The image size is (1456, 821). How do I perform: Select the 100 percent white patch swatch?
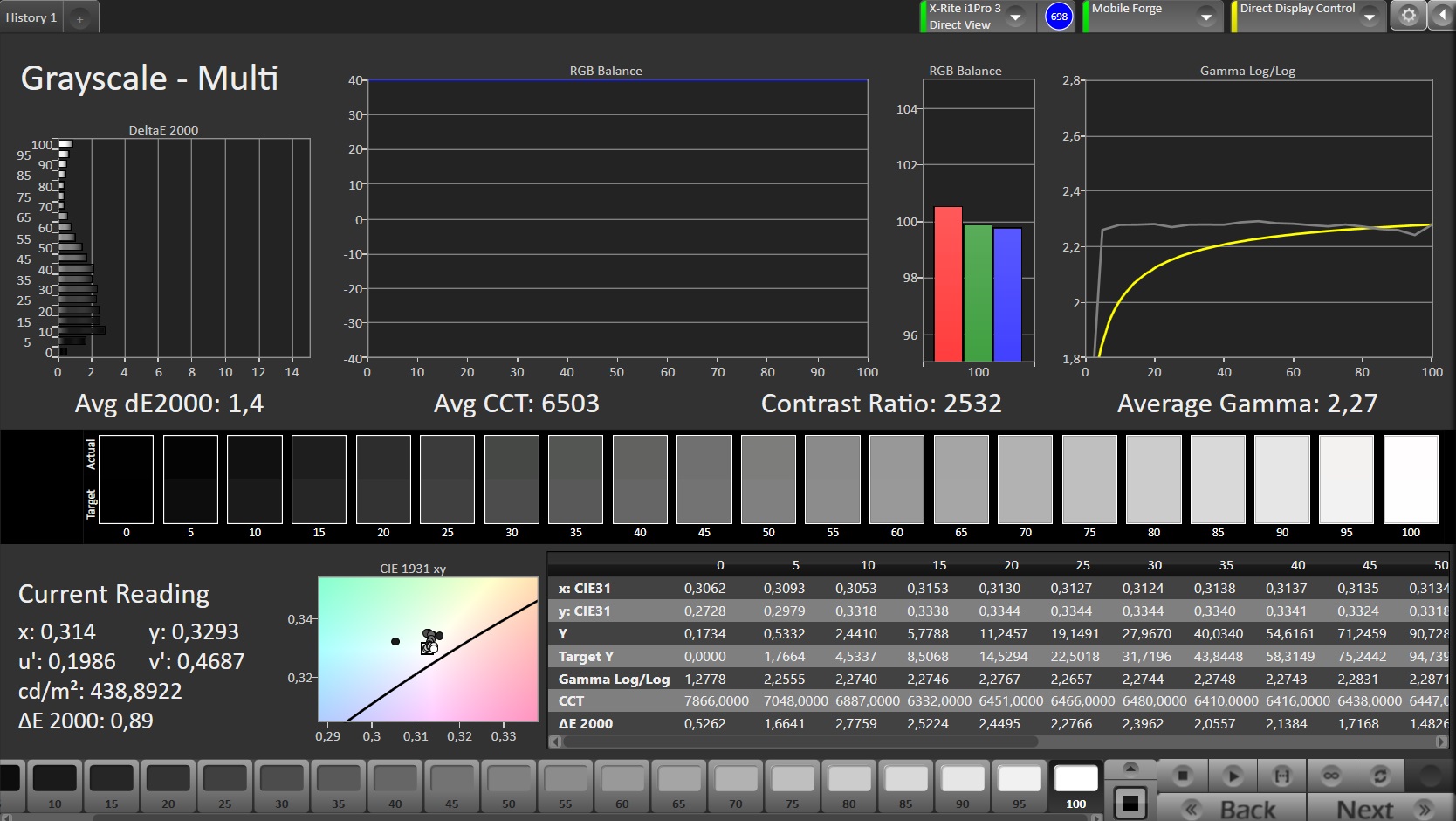tap(1075, 786)
